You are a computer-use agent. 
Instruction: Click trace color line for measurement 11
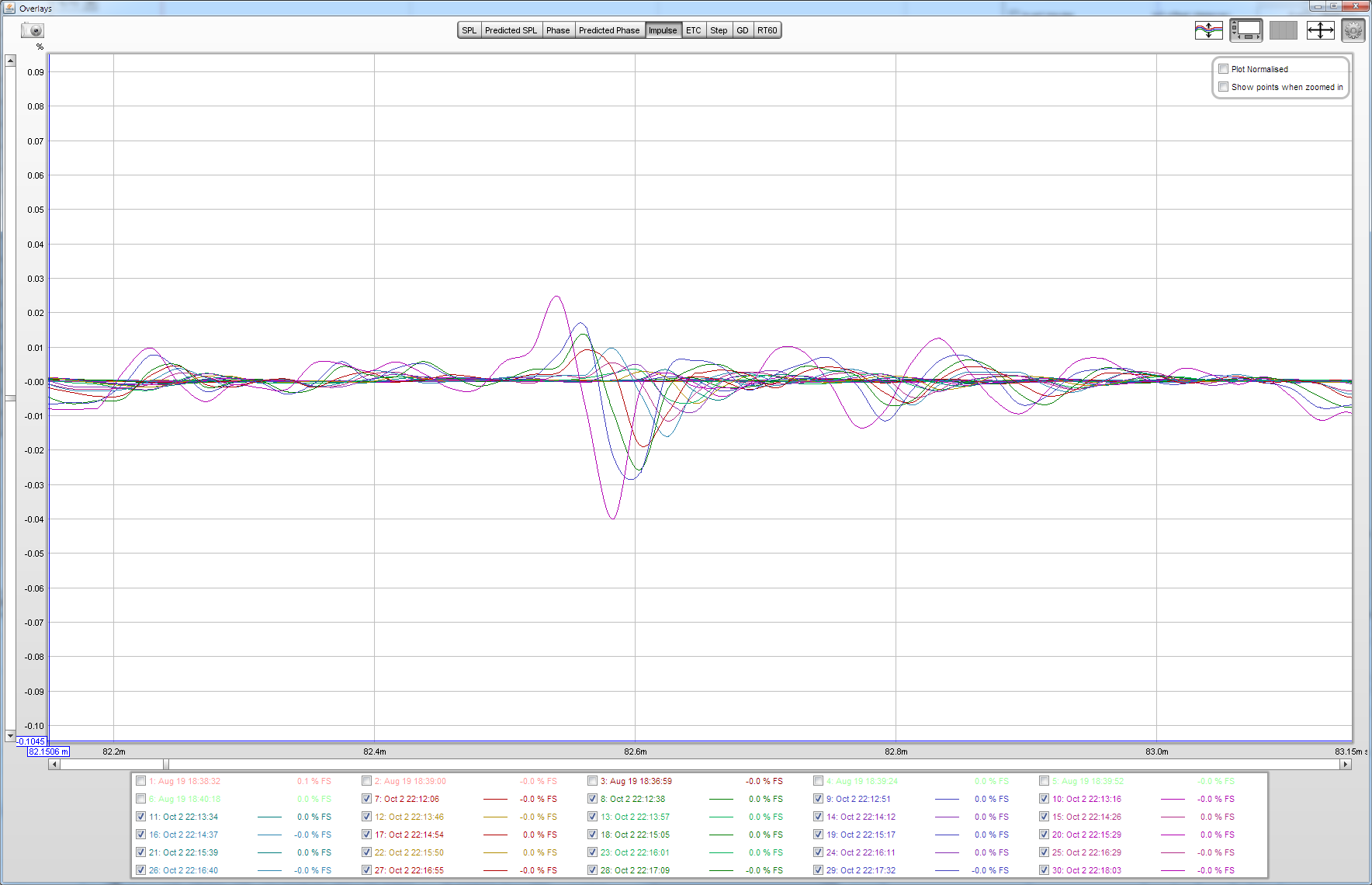tap(269, 817)
